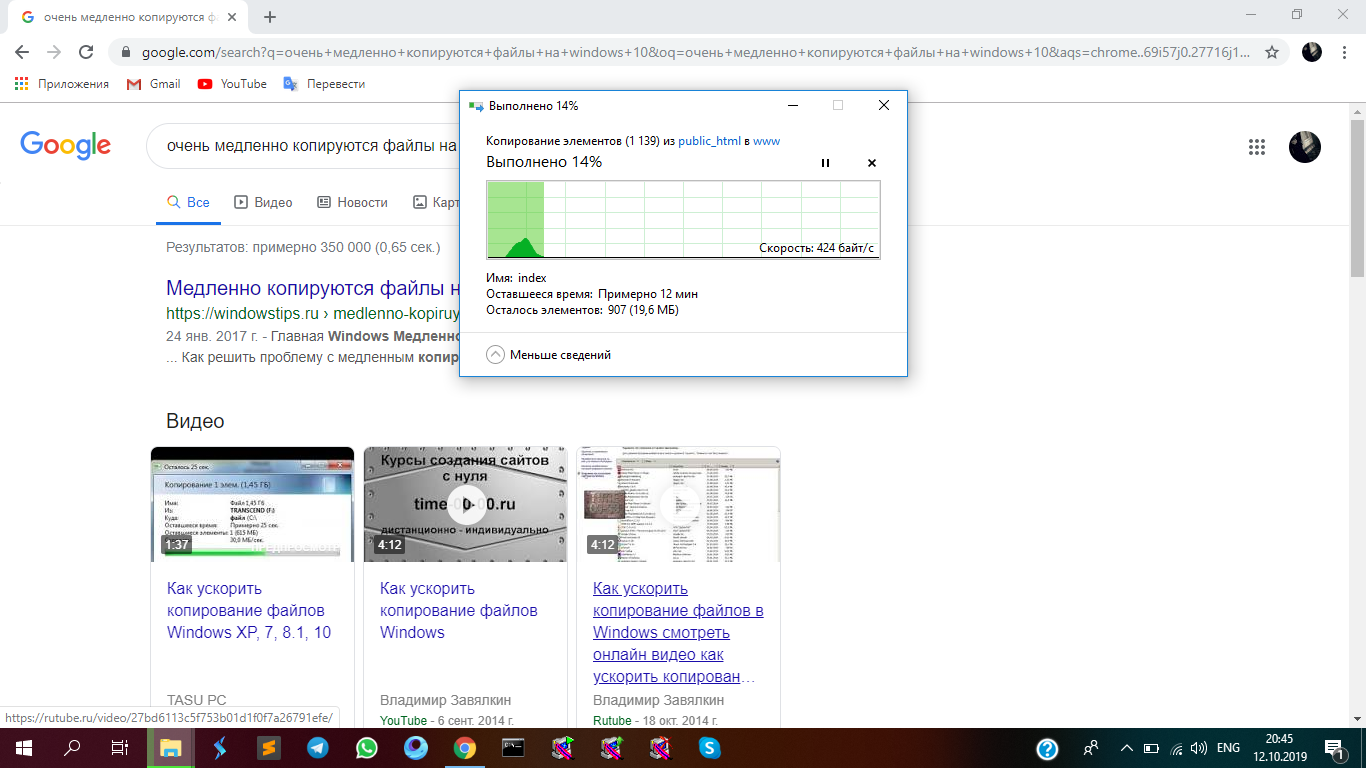The width and height of the screenshot is (1366, 768).
Task: Open the People tray icon
Action: (1091, 748)
